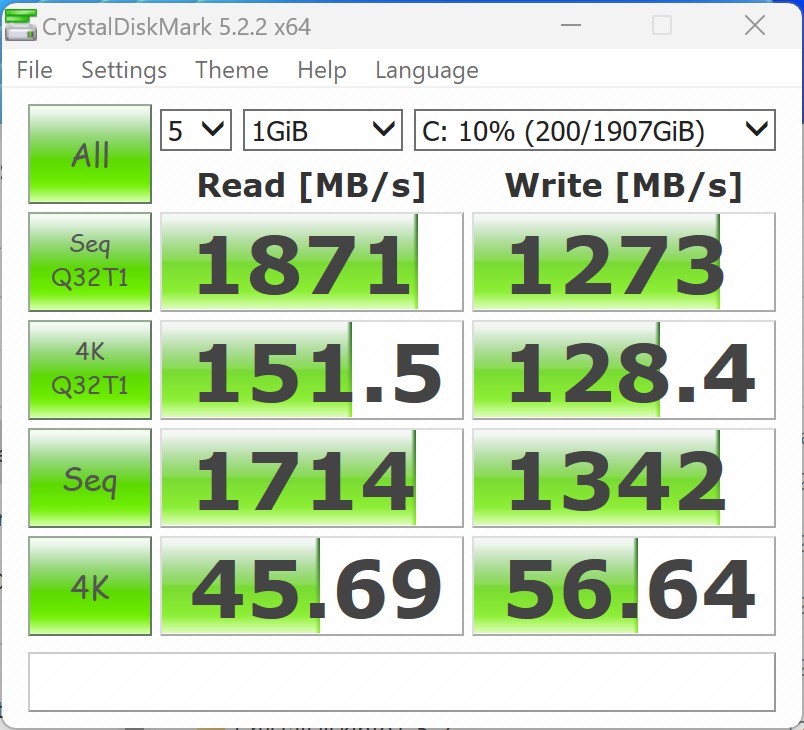This screenshot has width=804, height=730.
Task: Click the CrystalDiskMark app icon in title bar
Action: [x=21, y=26]
